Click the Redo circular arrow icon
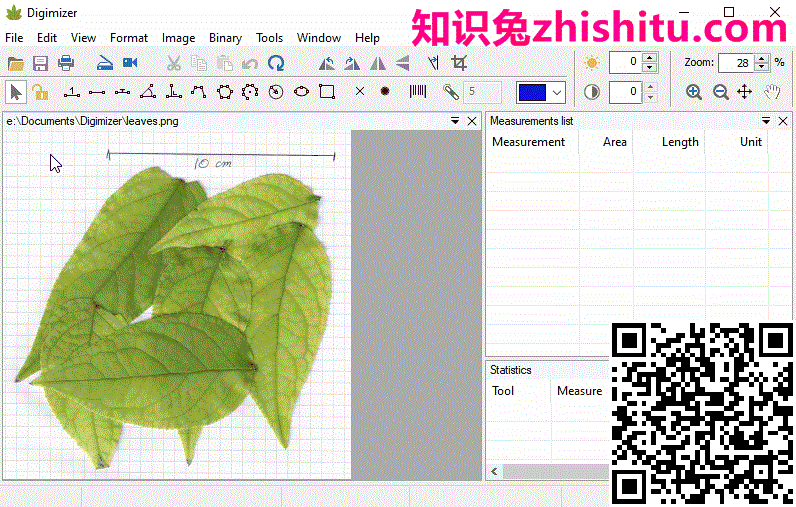The height and width of the screenshot is (507, 796). [x=276, y=63]
